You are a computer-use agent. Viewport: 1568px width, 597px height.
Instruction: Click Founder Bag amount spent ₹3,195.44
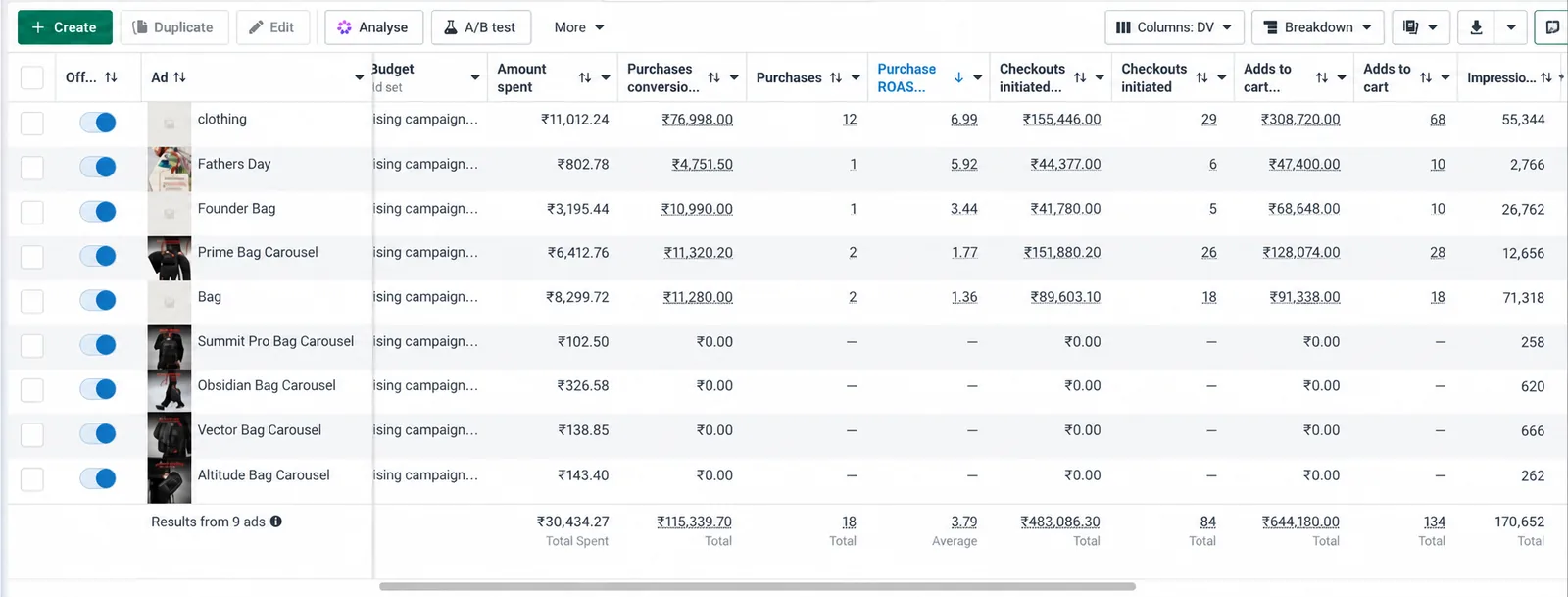click(x=577, y=209)
